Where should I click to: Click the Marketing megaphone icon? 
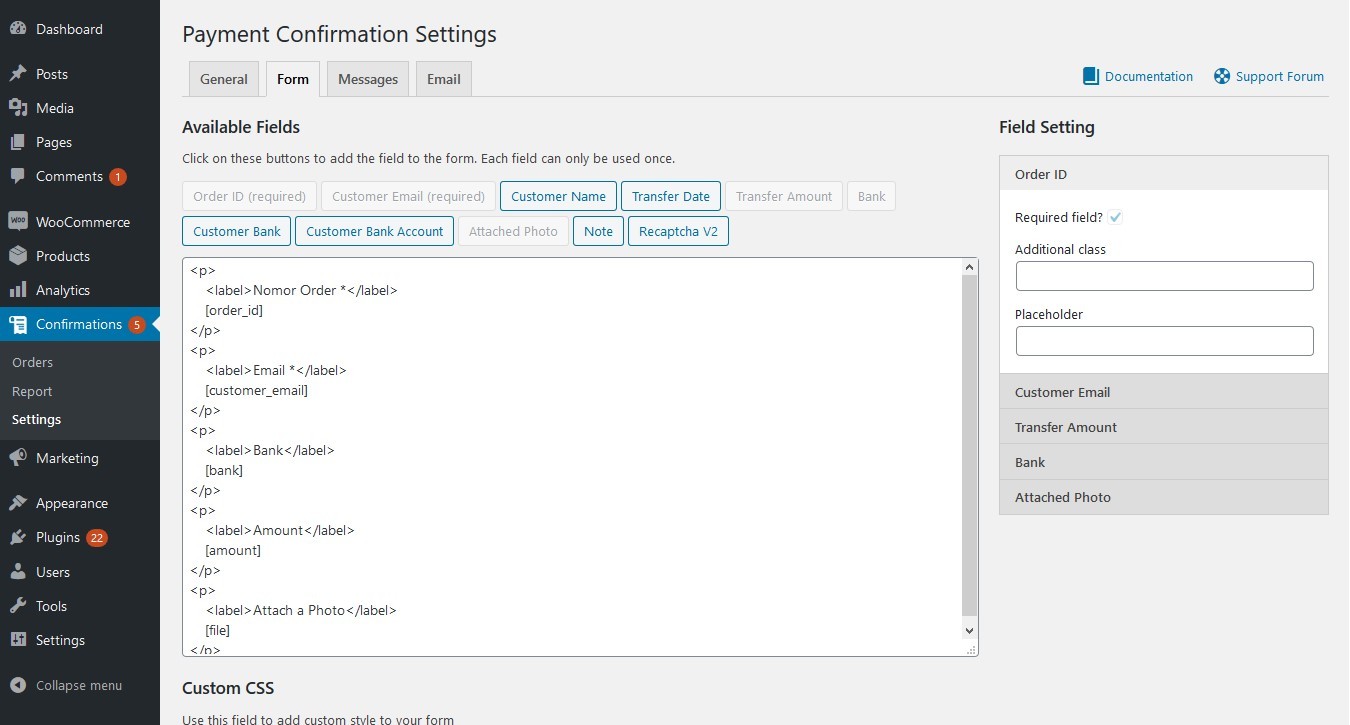click(18, 458)
